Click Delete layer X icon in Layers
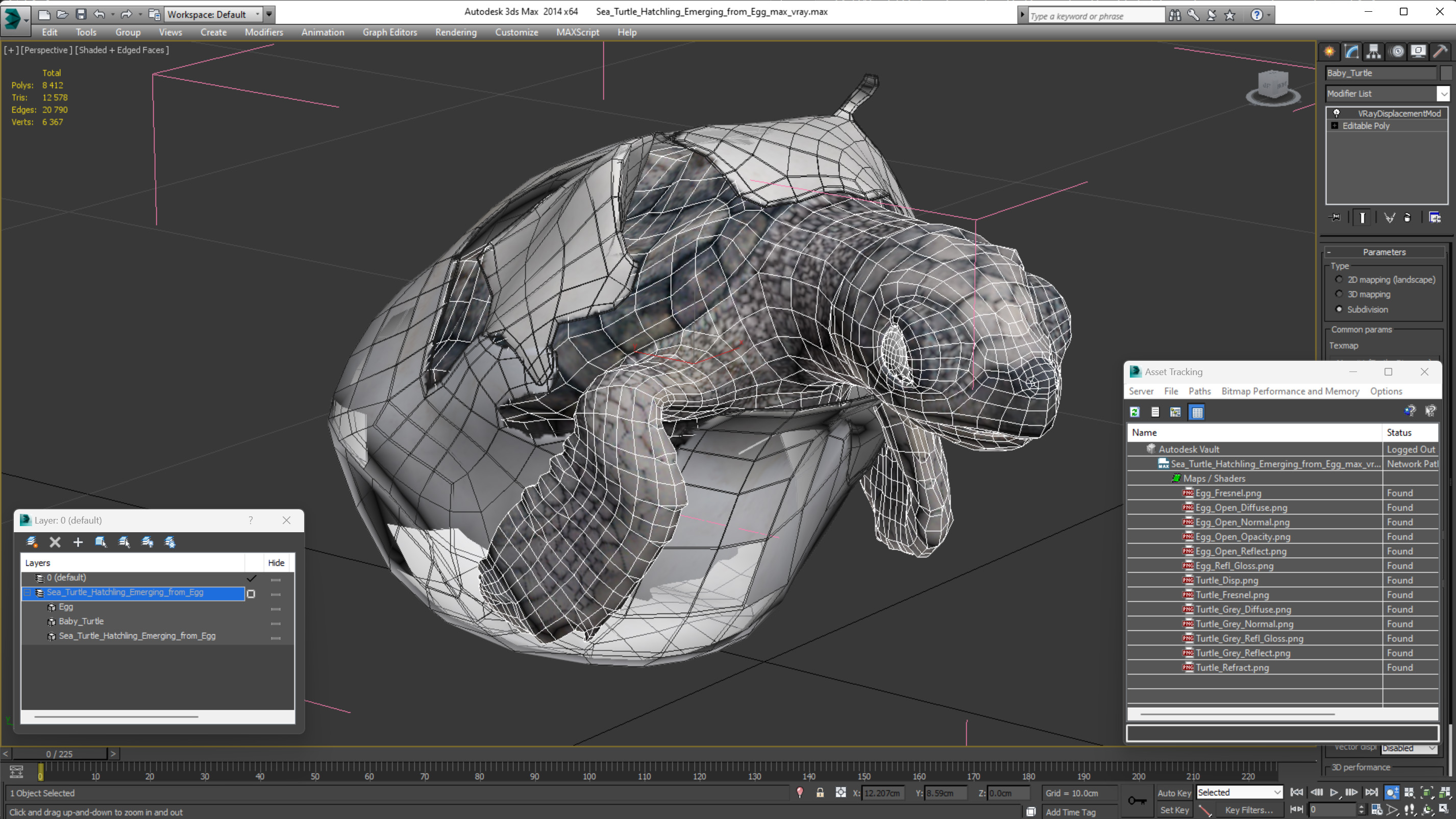The width and height of the screenshot is (1456, 819). point(55,542)
